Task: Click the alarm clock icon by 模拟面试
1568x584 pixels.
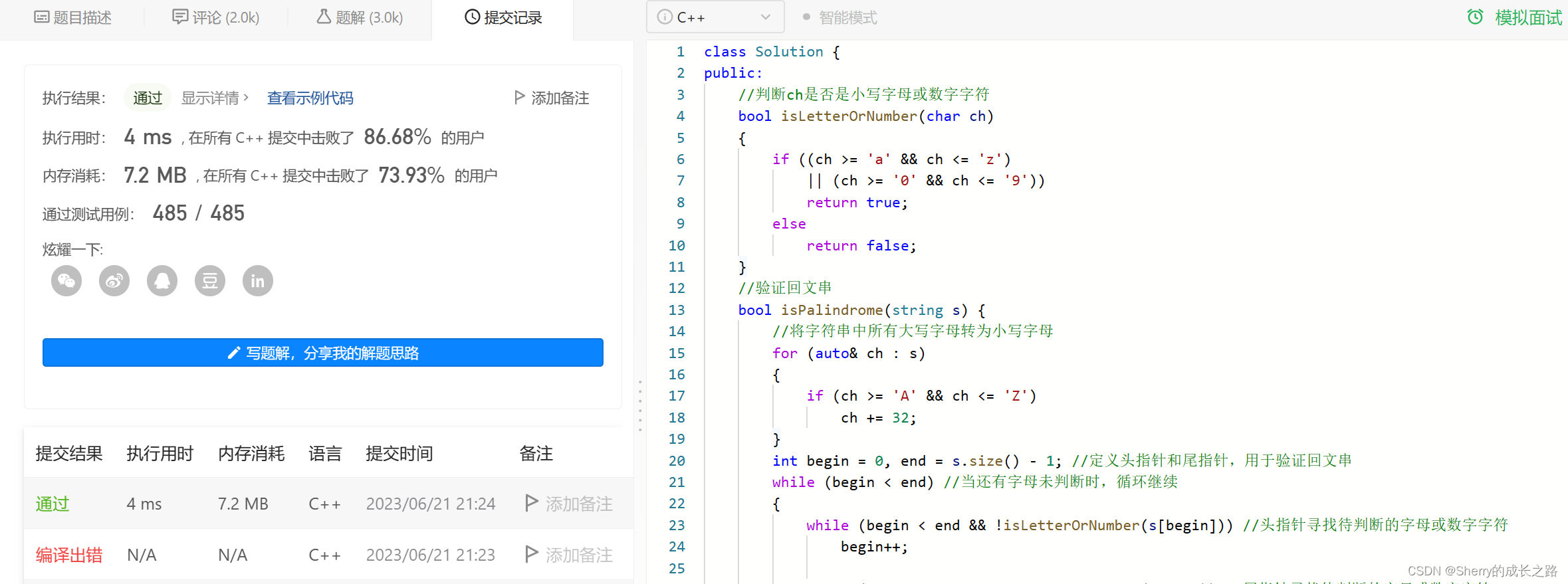Action: 1475,17
